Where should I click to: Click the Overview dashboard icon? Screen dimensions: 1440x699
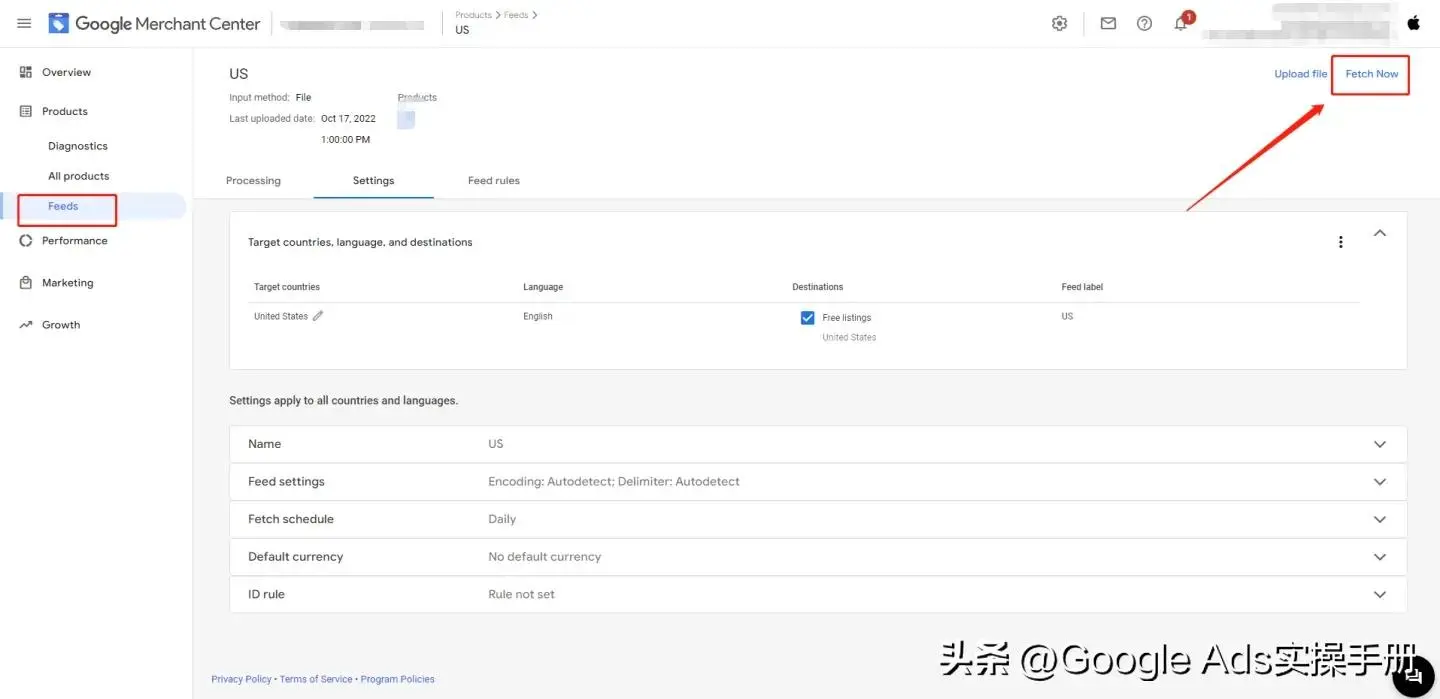[x=26, y=72]
